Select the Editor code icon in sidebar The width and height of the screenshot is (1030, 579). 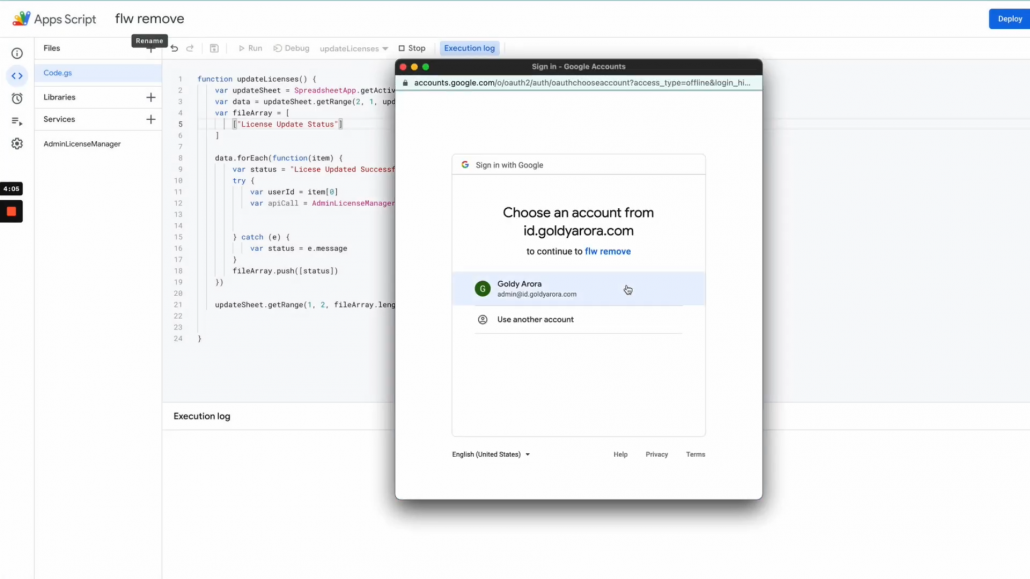point(17,76)
